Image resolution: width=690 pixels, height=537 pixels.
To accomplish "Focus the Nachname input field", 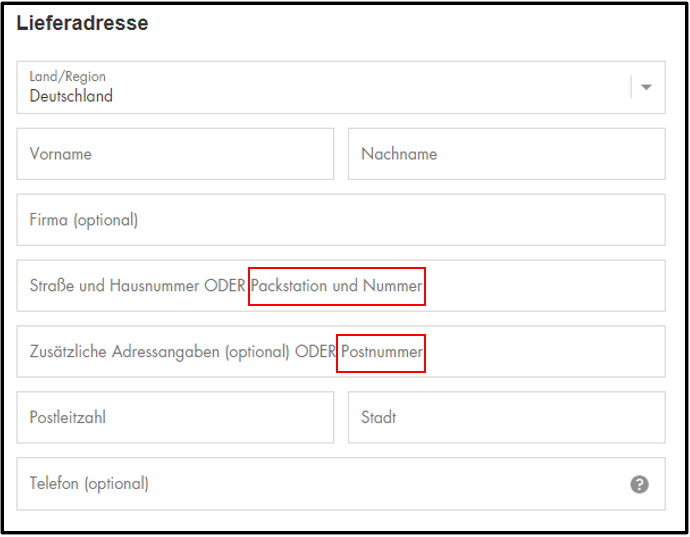I will tap(506, 154).
